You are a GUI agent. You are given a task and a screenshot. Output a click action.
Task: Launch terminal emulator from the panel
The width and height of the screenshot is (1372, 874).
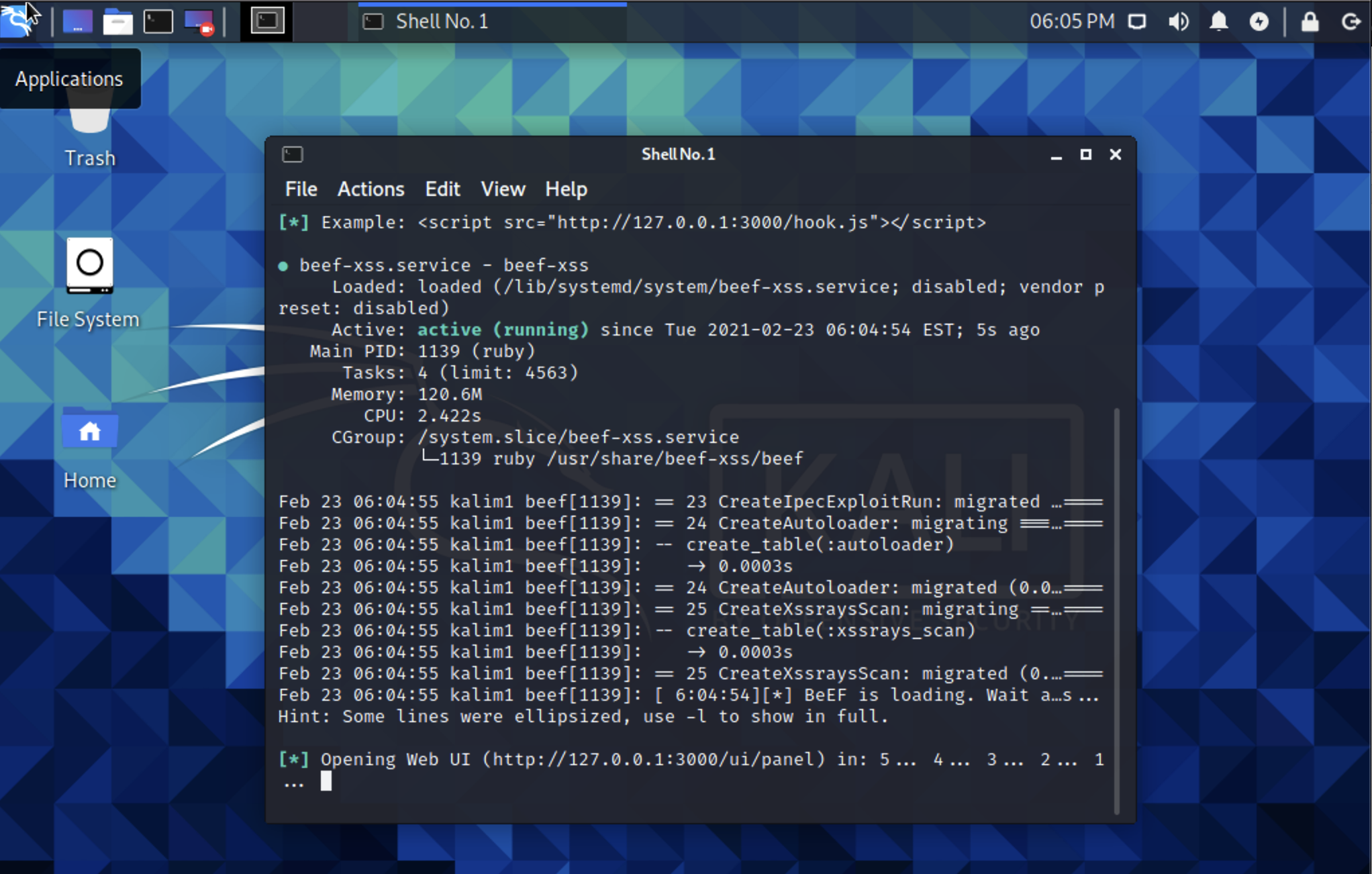click(x=158, y=22)
